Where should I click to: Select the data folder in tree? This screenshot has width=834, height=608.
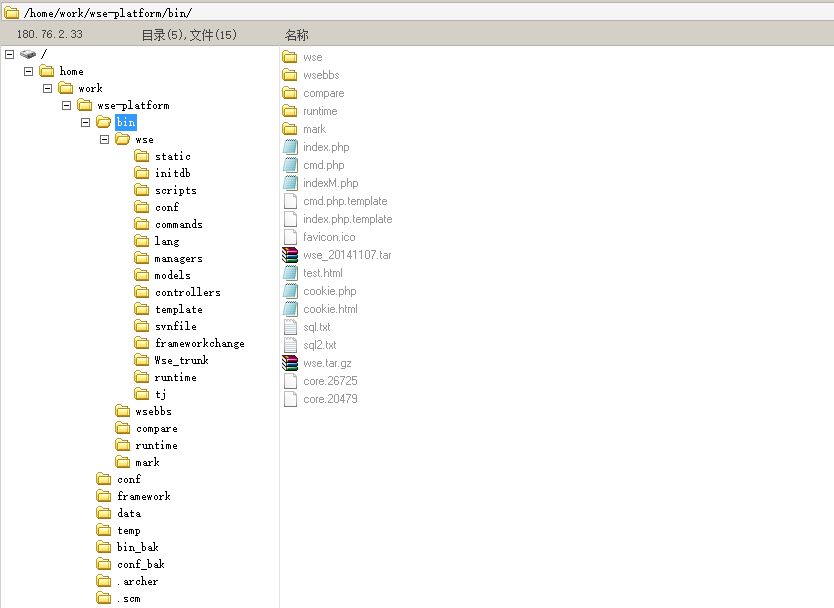pyautogui.click(x=129, y=513)
